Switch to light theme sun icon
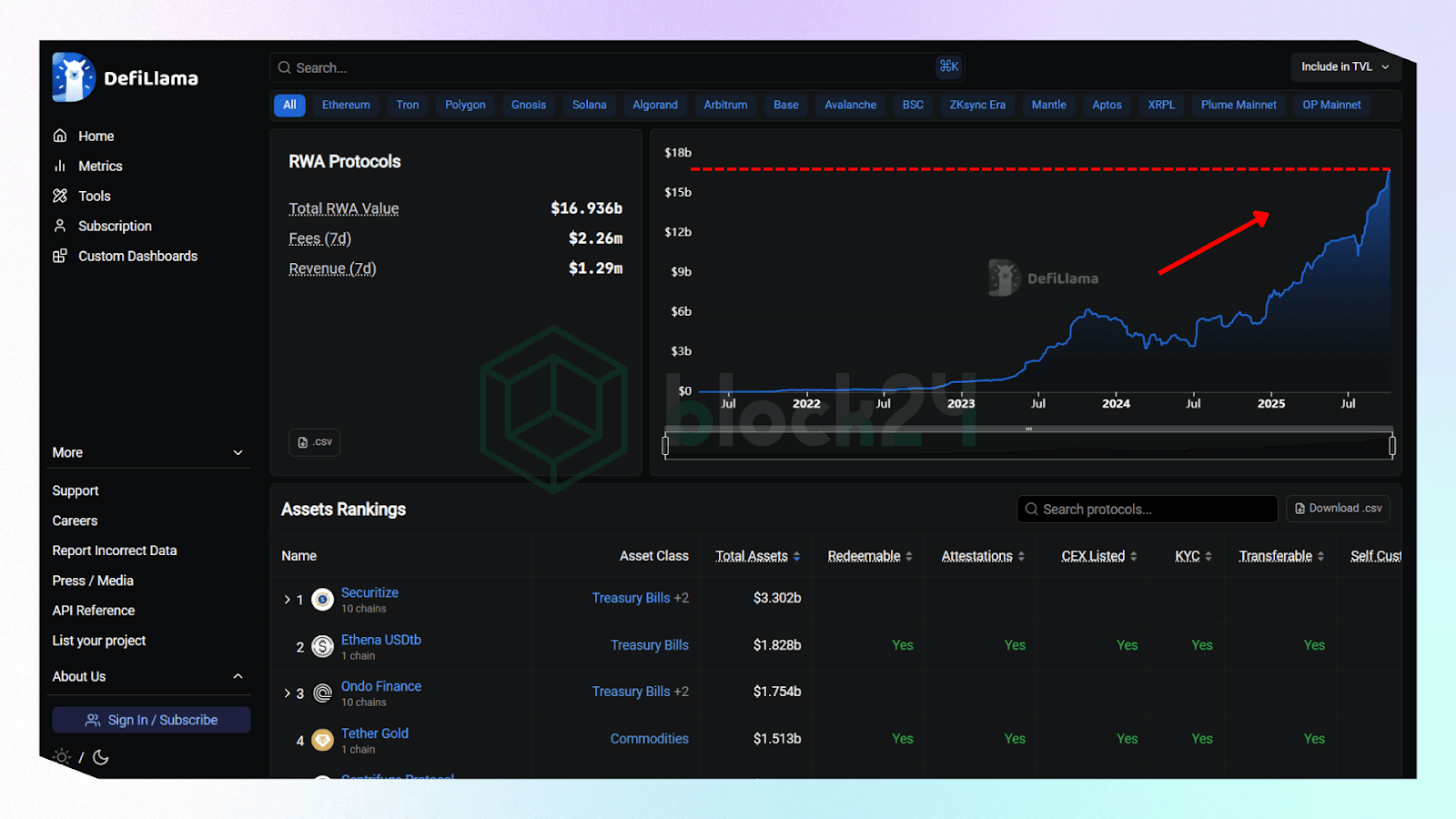 click(x=62, y=757)
